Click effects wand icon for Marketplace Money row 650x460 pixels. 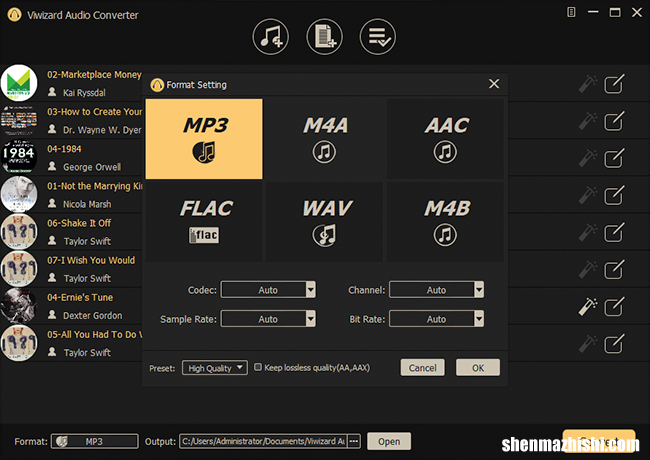pos(588,84)
